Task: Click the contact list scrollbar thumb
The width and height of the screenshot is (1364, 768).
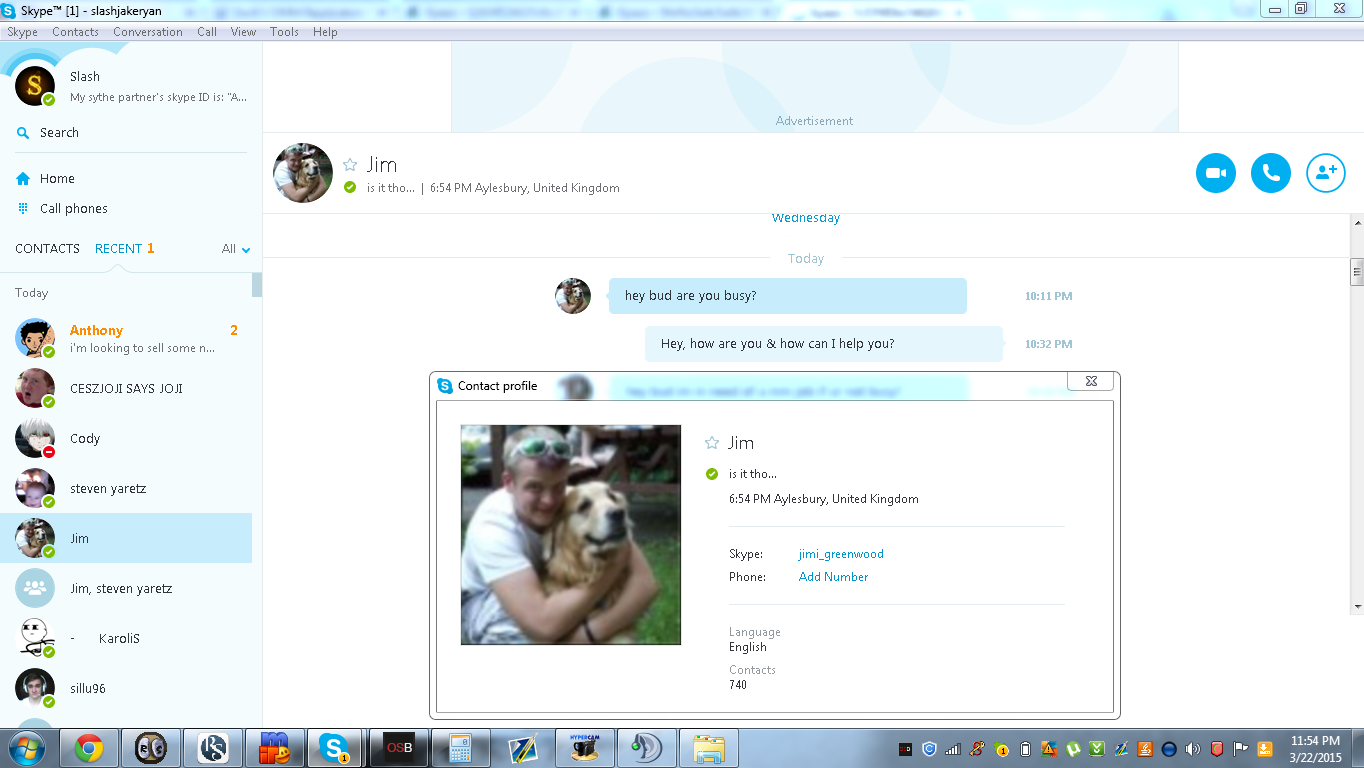Action: pos(257,285)
